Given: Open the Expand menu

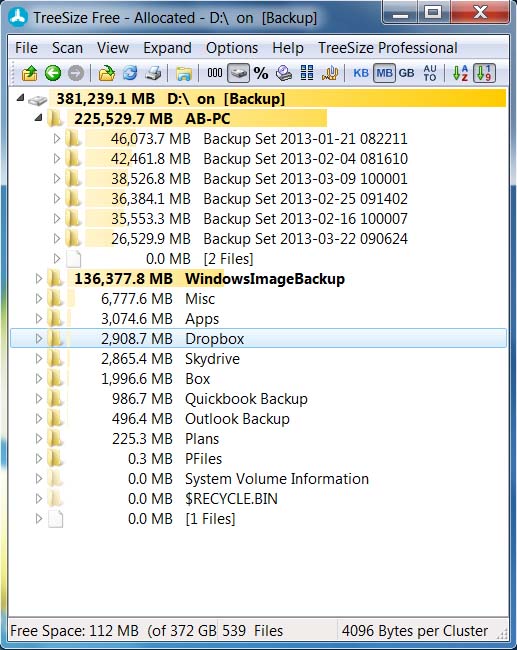Looking at the screenshot, I should click(x=167, y=48).
